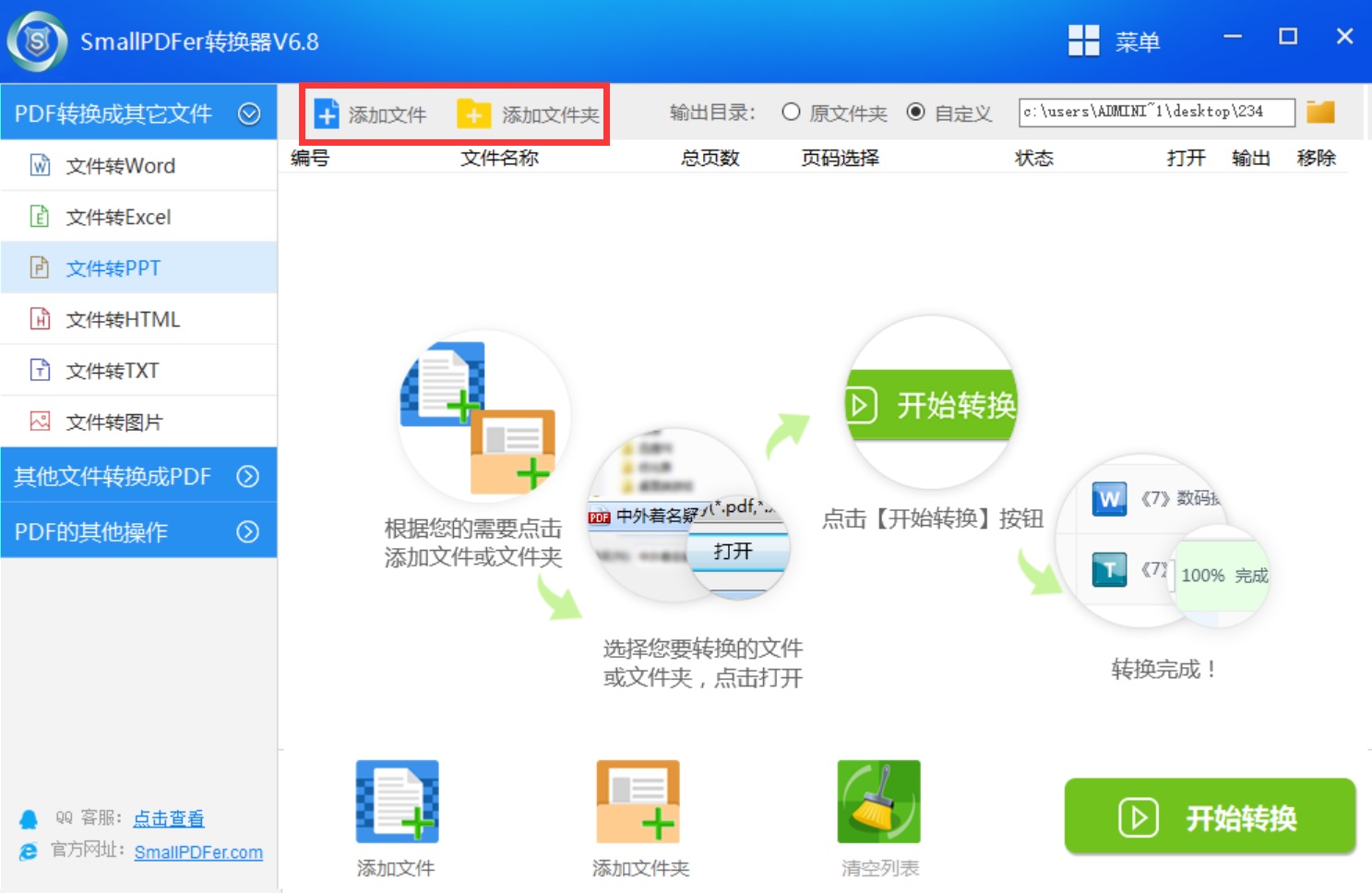Click the 打开 column header

(x=1187, y=158)
